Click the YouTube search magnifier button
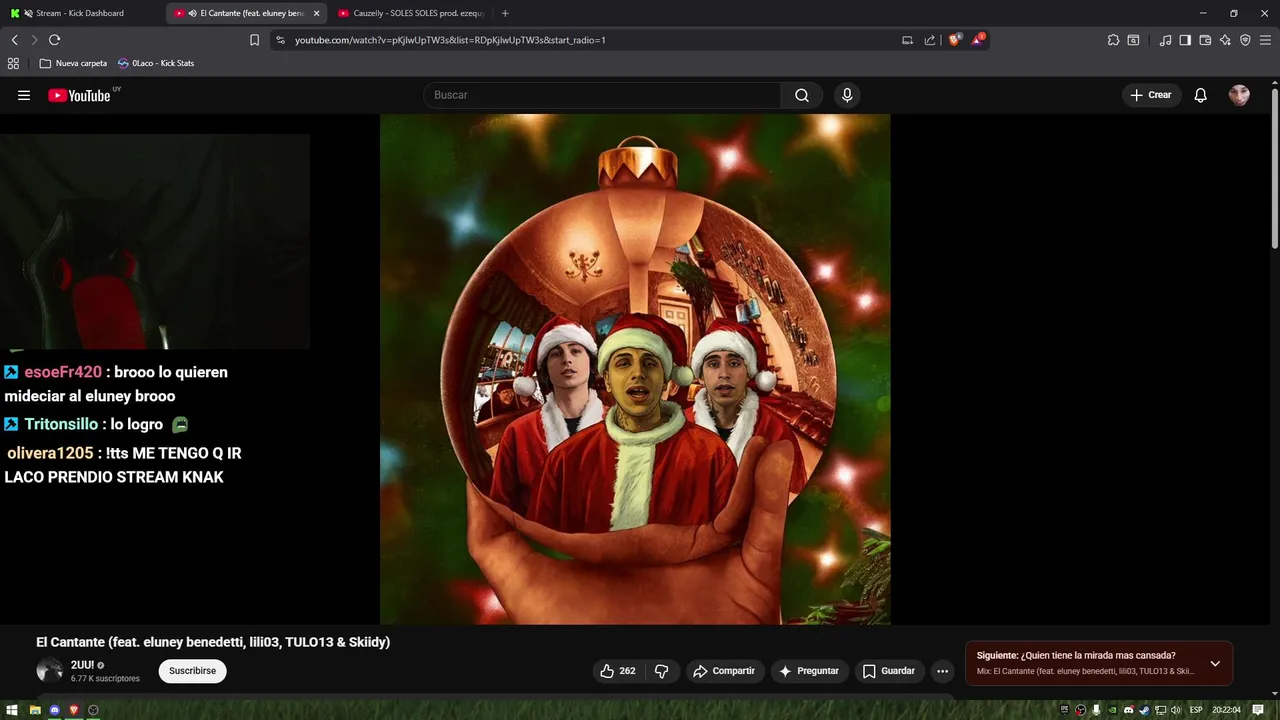The image size is (1280, 720). coord(802,95)
